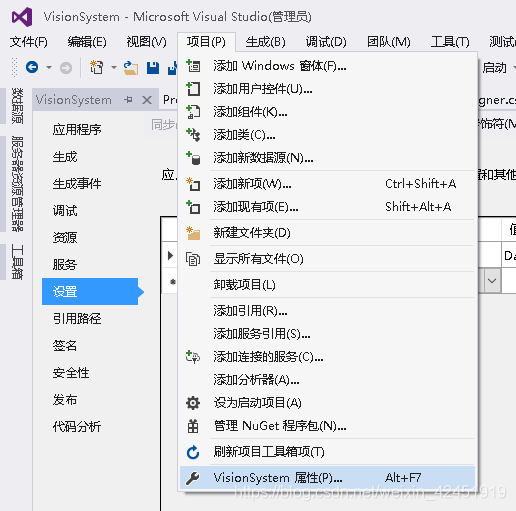Open the 调试(D) menu
The image size is (516, 511).
[326, 42]
